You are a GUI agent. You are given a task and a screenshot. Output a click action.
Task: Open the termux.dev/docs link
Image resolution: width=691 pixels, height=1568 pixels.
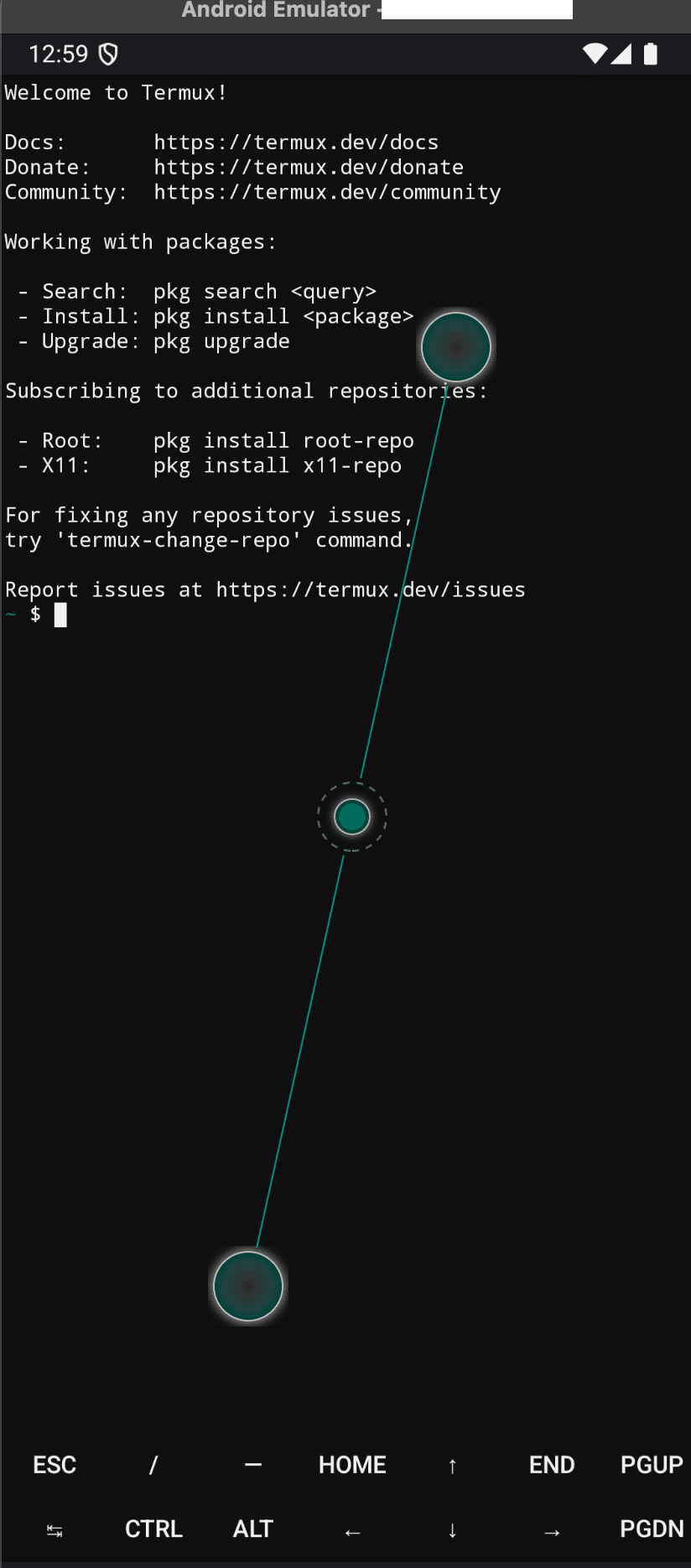tap(296, 142)
